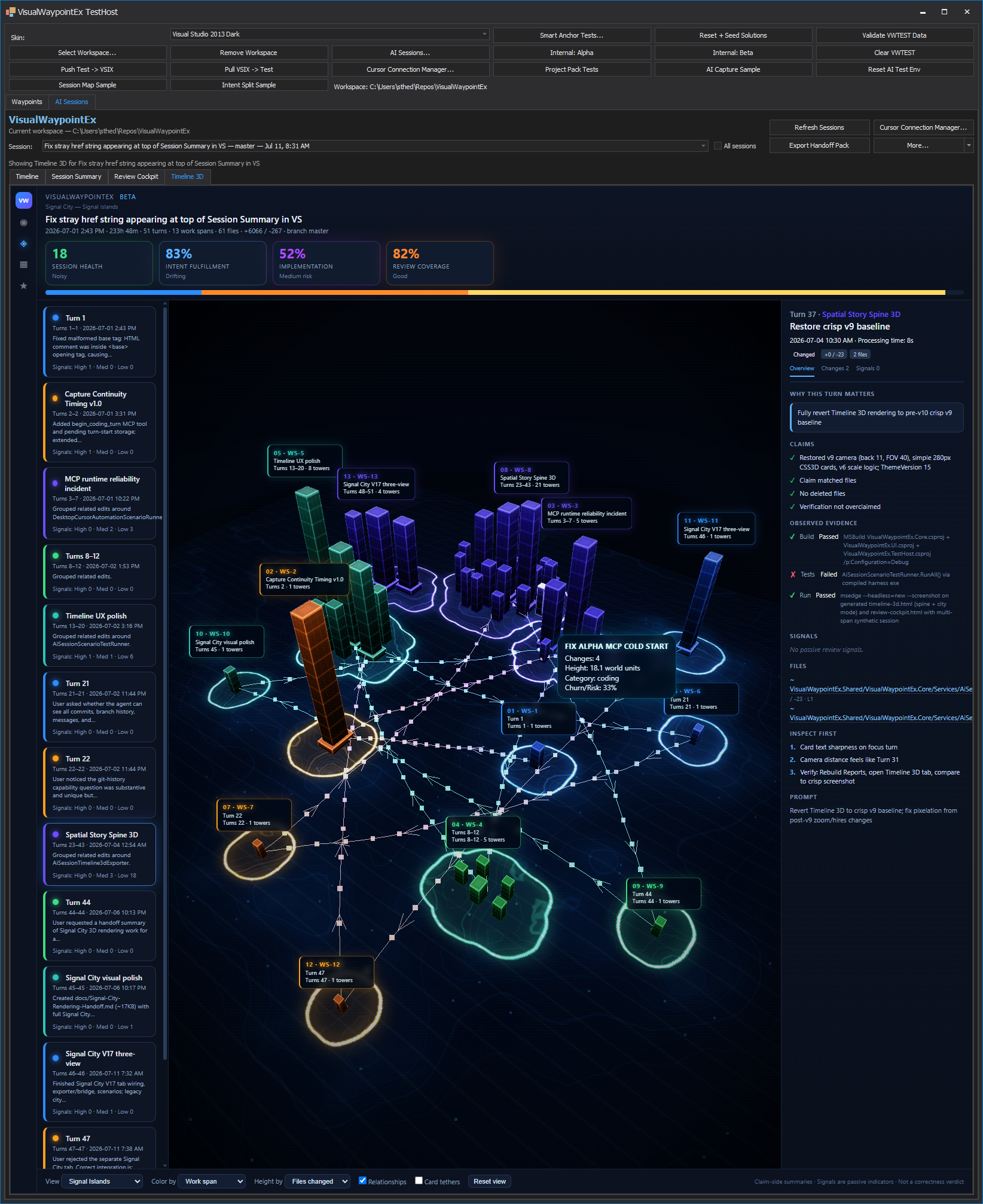Open the Session Summary tab
983x1204 pixels.
77,176
